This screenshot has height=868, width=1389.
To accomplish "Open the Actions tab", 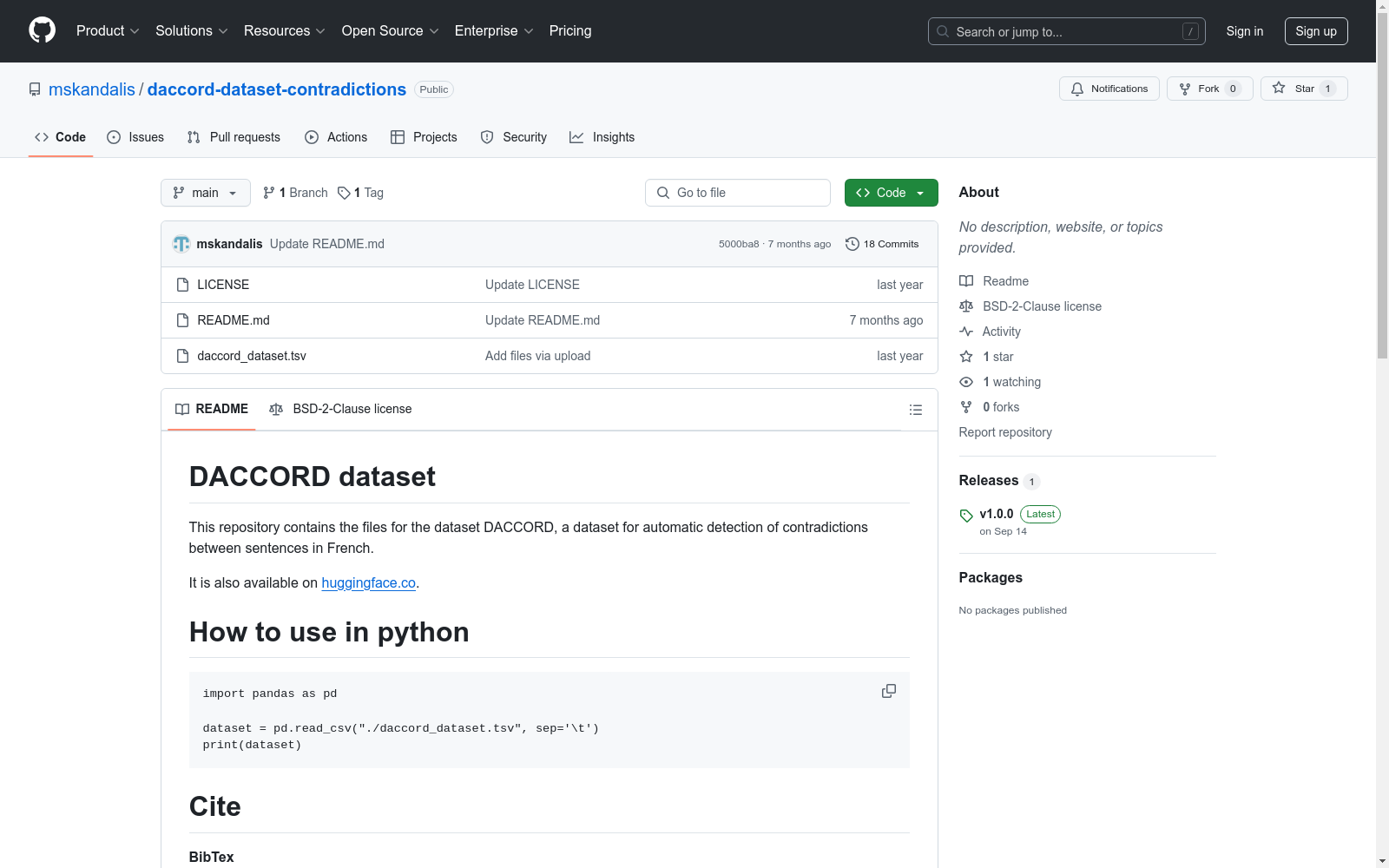I will [x=336, y=137].
